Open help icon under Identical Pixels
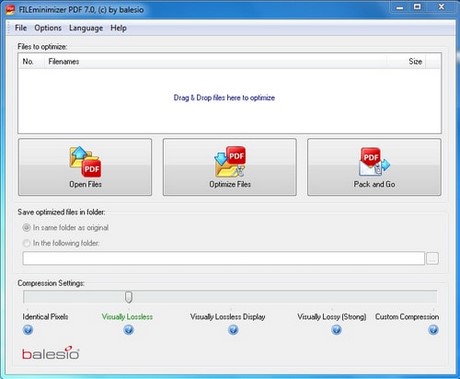460x379 pixels. (x=28, y=330)
